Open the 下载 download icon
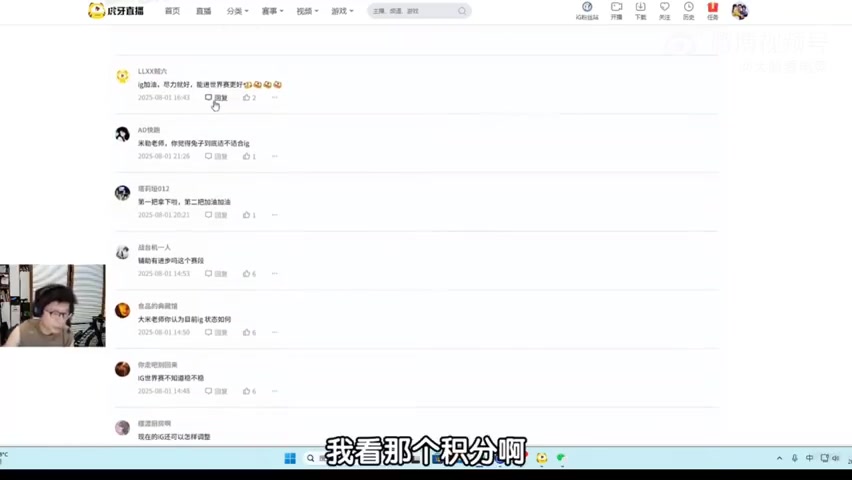The height and width of the screenshot is (480, 852). pyautogui.click(x=641, y=11)
